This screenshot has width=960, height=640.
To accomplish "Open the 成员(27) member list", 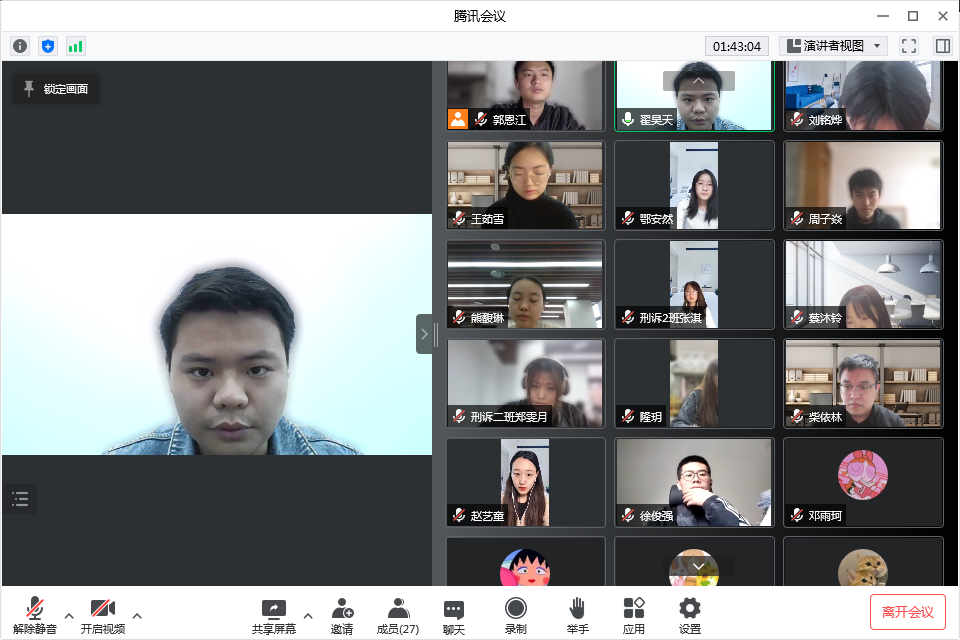I will 398,616.
